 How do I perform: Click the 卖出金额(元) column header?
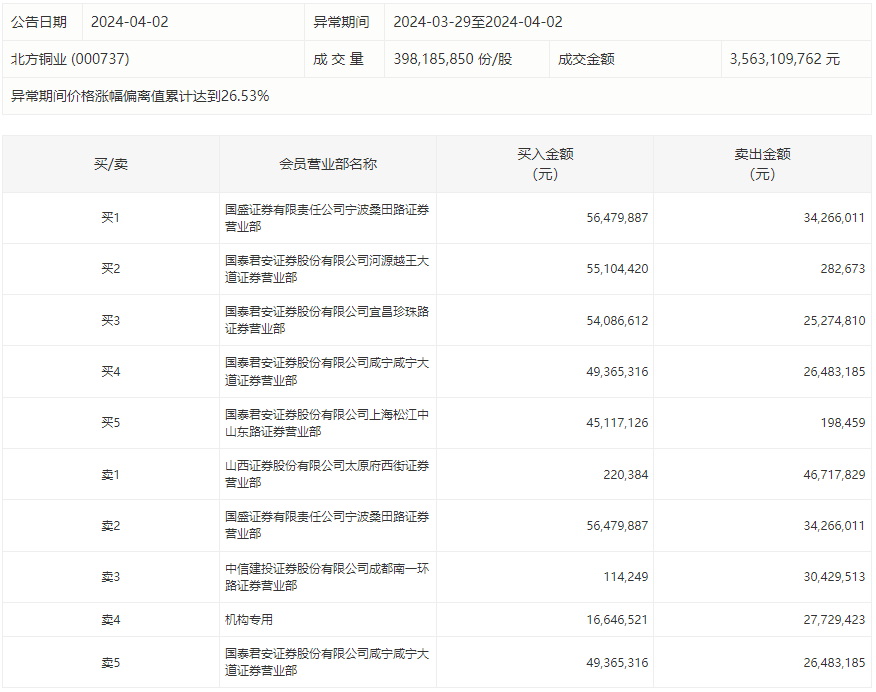tap(762, 164)
